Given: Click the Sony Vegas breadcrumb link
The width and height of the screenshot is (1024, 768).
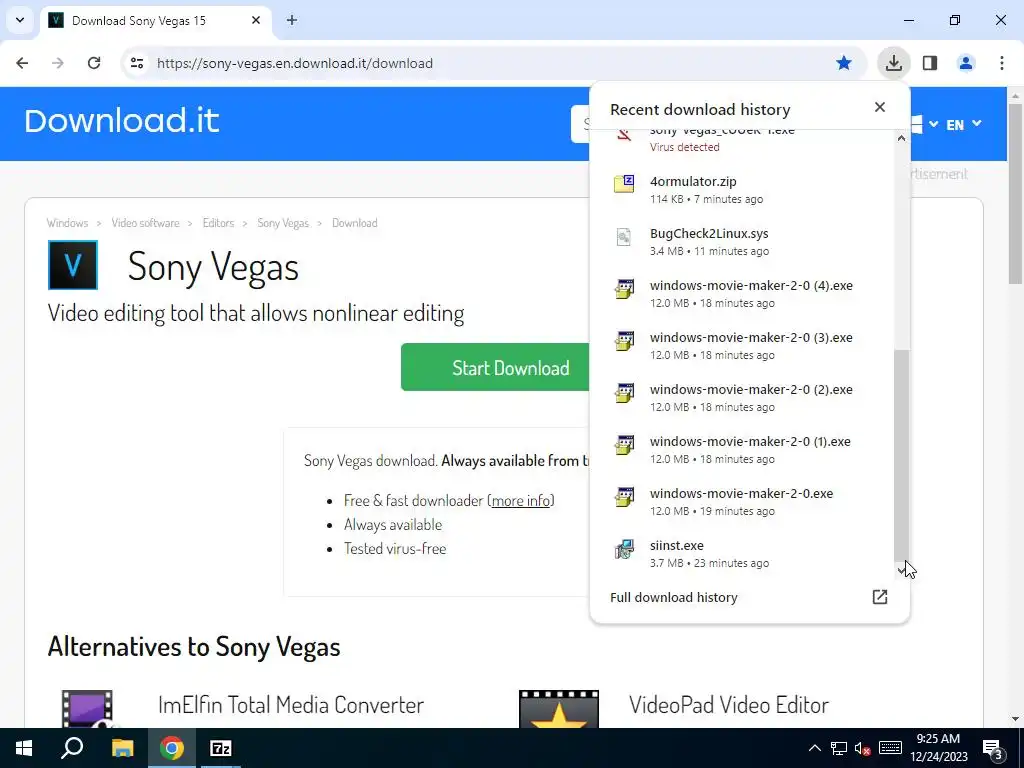Looking at the screenshot, I should coord(283,223).
